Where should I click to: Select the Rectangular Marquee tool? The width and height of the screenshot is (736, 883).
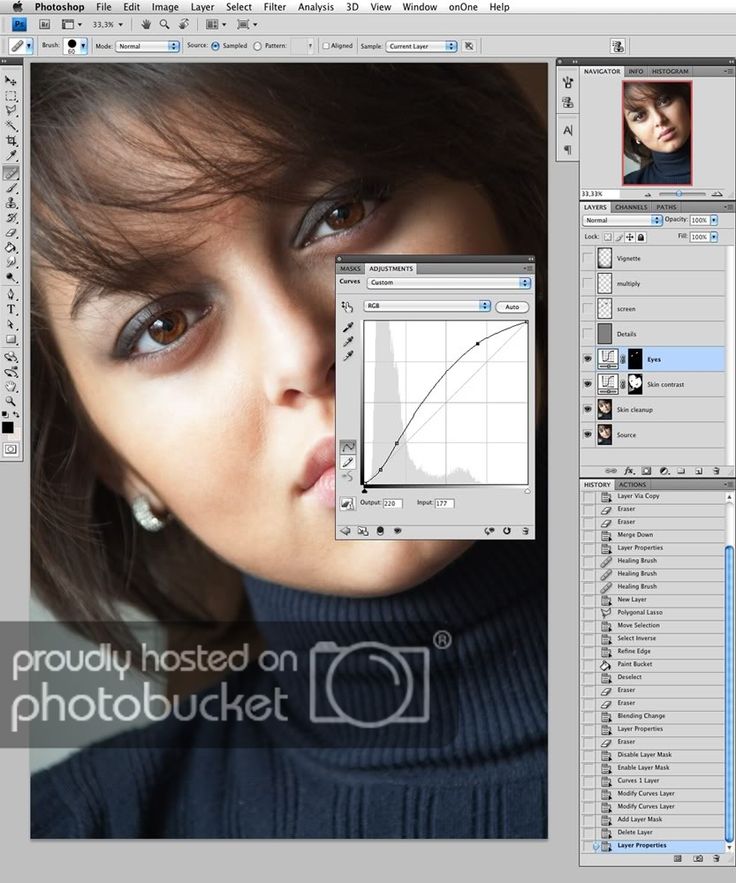click(x=11, y=96)
